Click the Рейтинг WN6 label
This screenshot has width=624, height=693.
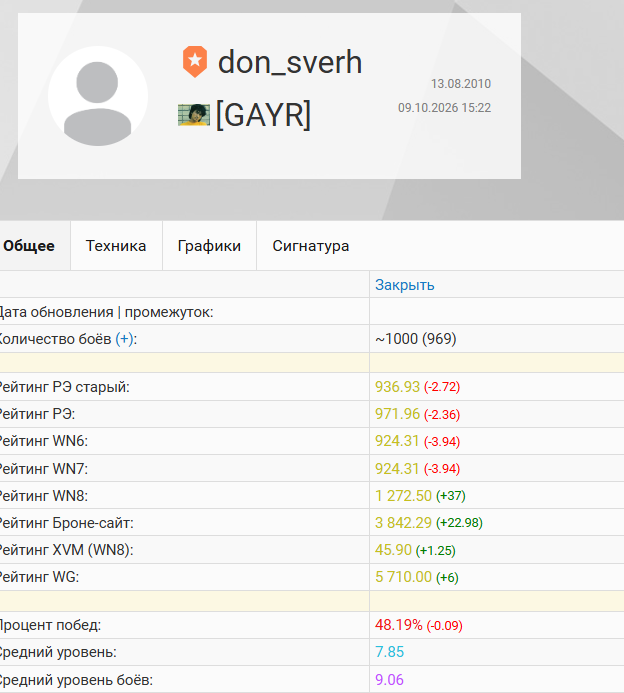pos(44,441)
